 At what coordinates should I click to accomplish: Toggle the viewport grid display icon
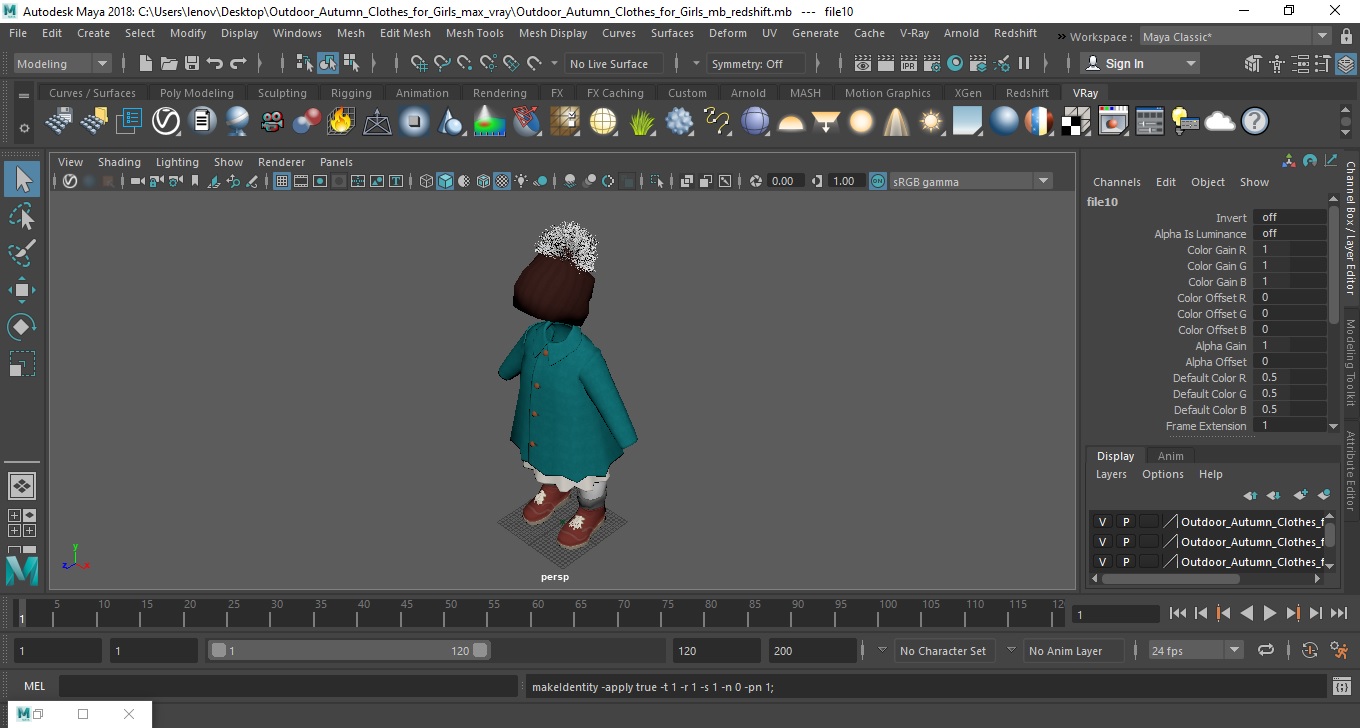[x=282, y=181]
